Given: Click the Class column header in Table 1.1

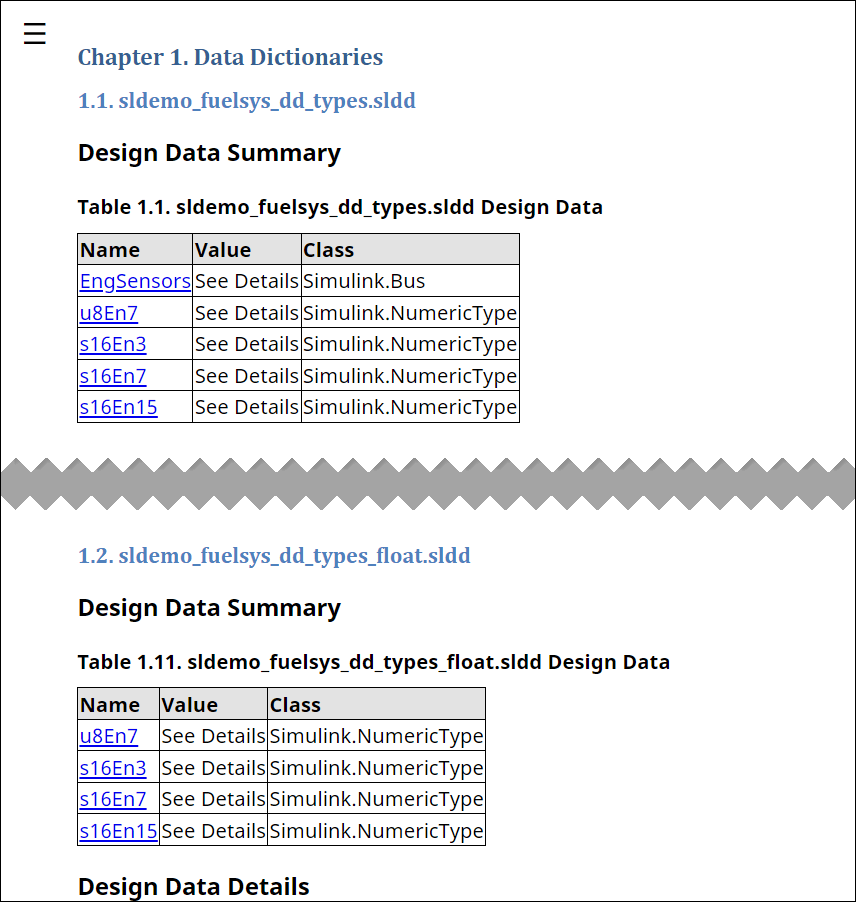Looking at the screenshot, I should [x=410, y=250].
